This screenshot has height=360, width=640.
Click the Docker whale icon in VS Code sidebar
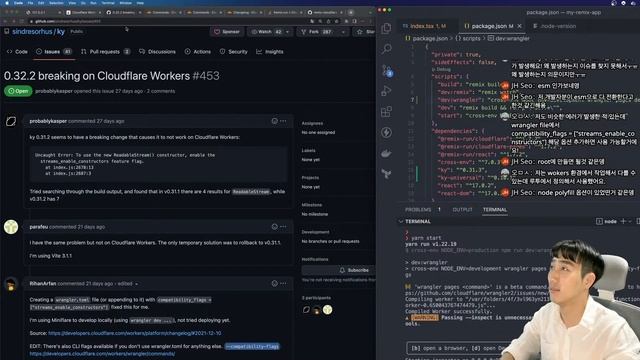pyautogui.click(x=386, y=153)
